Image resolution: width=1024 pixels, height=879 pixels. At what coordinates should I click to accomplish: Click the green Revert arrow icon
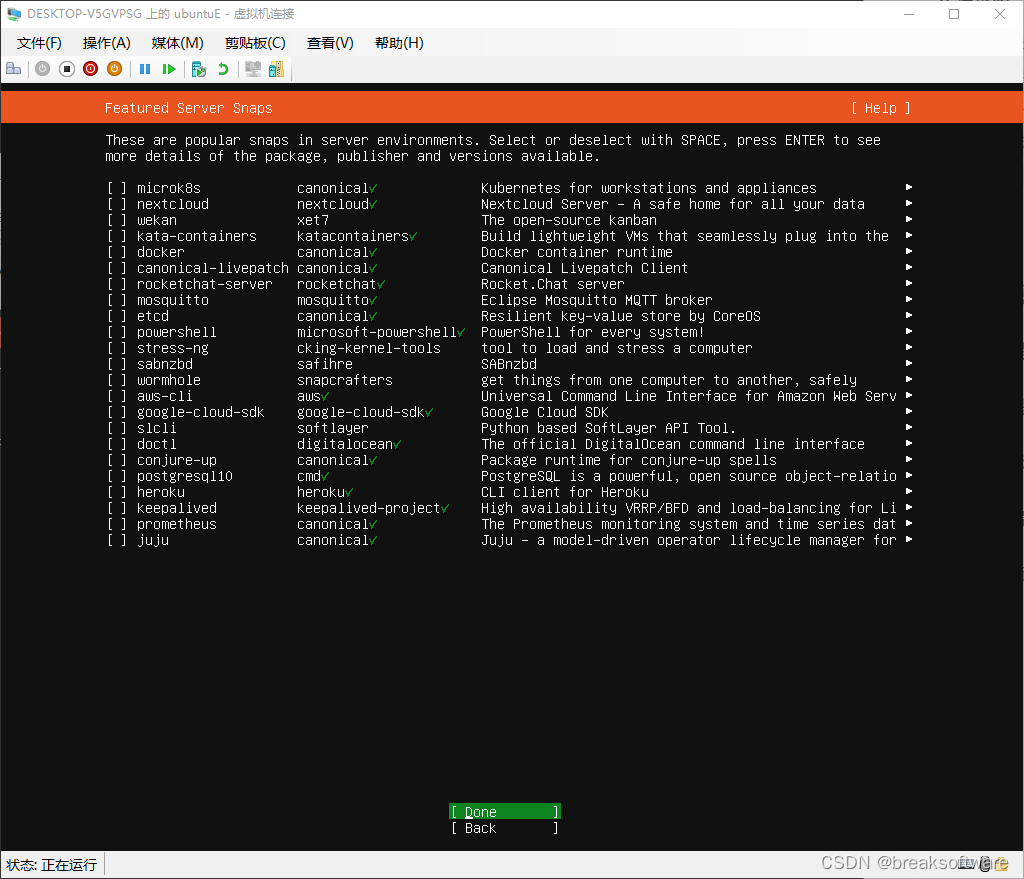(x=223, y=69)
